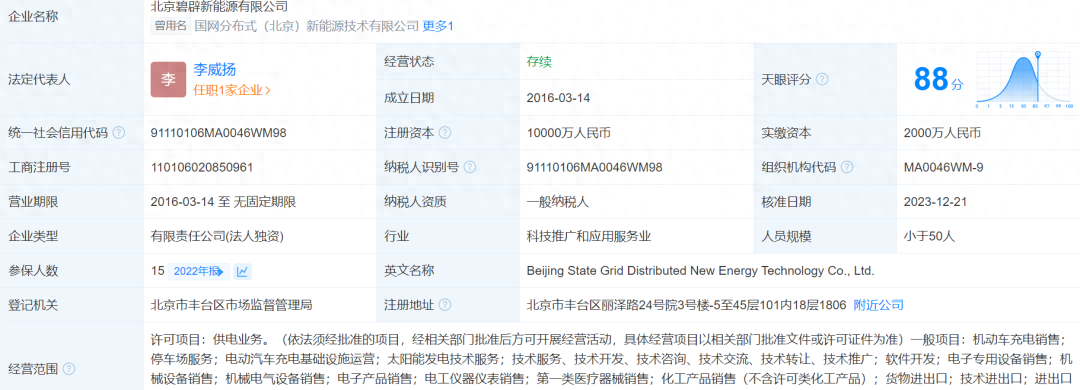Click the question mark next to 统一社会信用代码
Viewport: 1080px width, 390px height.
(x=118, y=133)
